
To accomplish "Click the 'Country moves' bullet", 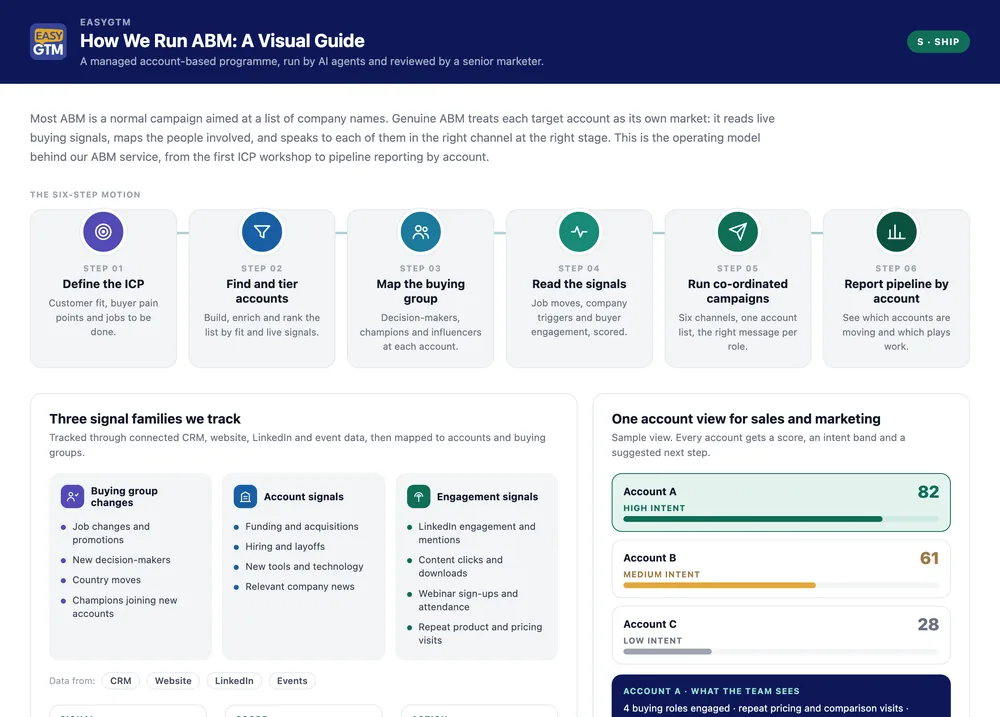I will pyautogui.click(x=107, y=580).
